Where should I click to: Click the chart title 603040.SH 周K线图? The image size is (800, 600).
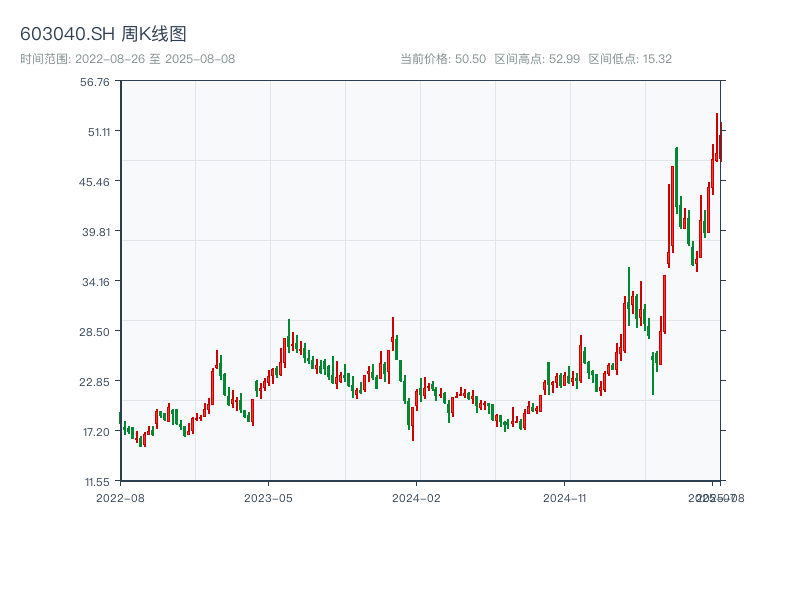point(103,34)
